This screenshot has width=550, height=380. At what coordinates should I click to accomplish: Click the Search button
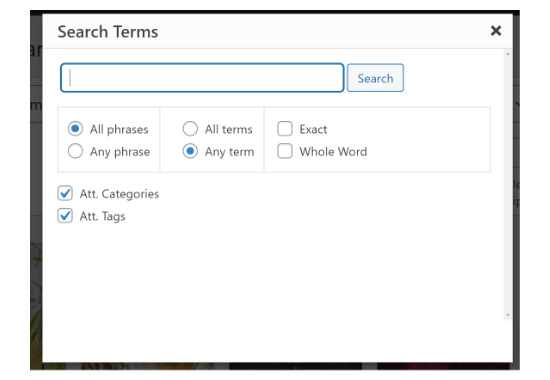point(375,78)
